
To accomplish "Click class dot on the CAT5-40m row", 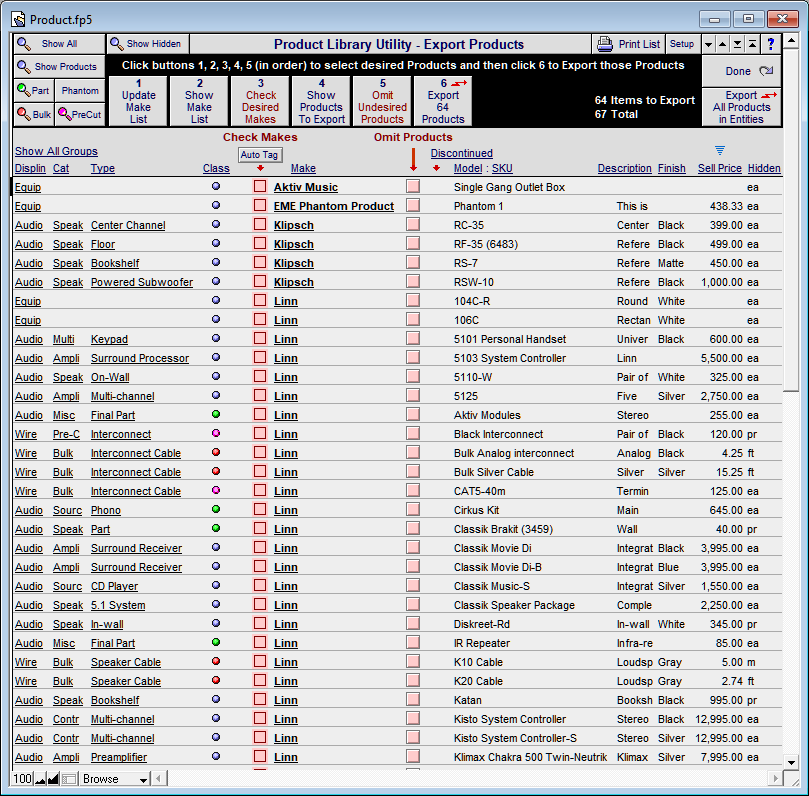I will (x=216, y=490).
